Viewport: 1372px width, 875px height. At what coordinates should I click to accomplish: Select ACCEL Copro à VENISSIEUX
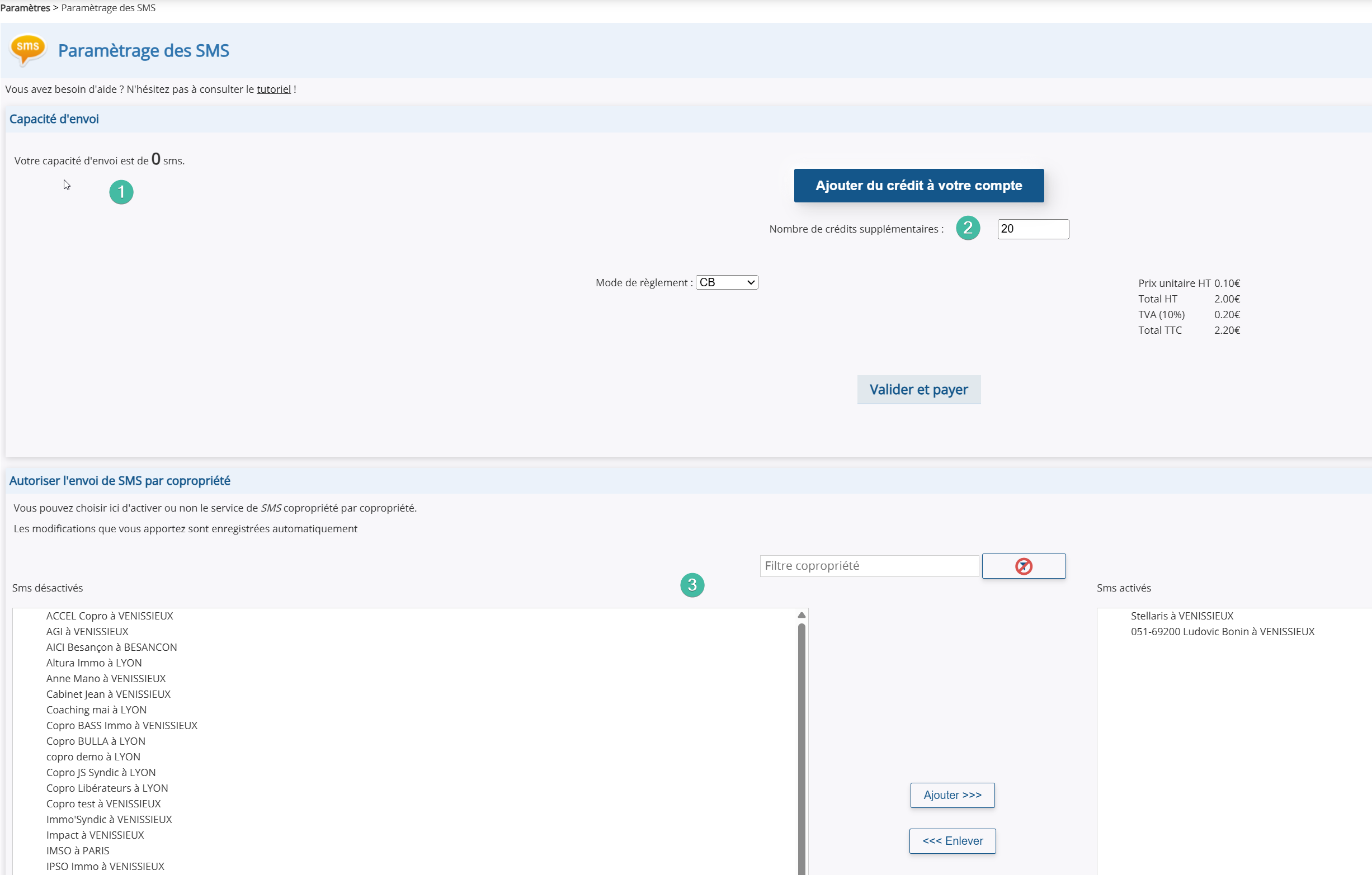coord(110,616)
